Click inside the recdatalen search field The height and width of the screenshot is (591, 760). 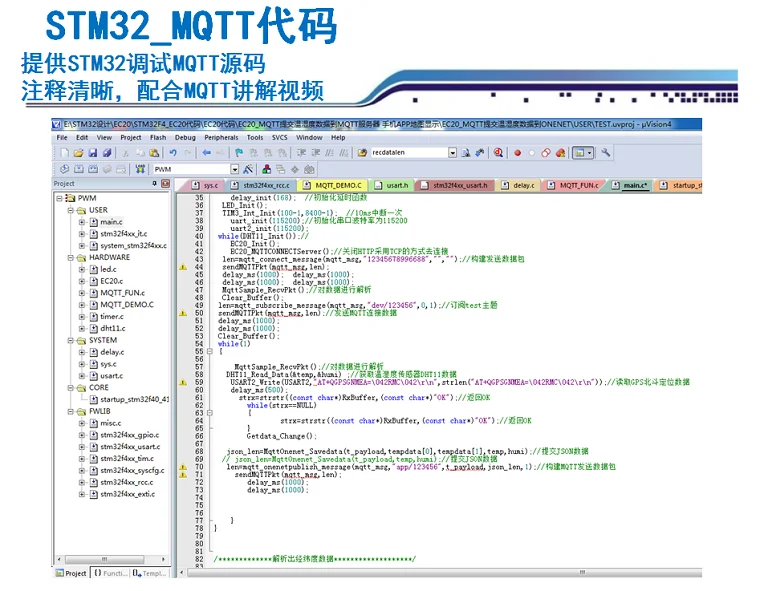[x=408, y=153]
